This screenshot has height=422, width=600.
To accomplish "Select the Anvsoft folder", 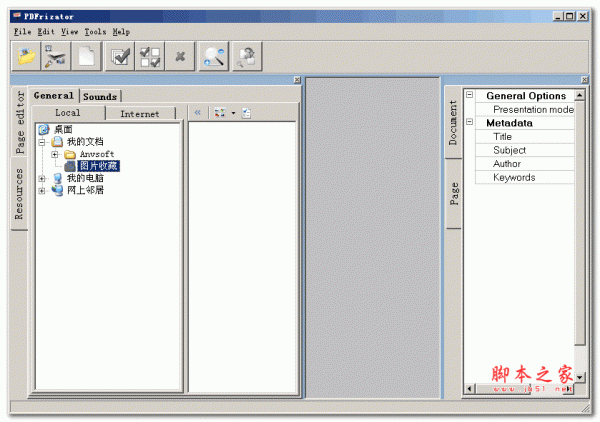I will (97, 154).
